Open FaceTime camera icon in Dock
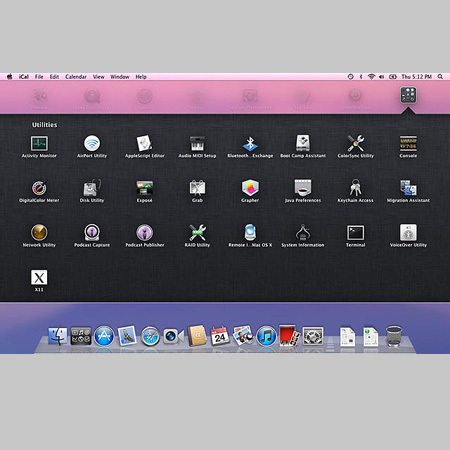Screen dimensions: 450x450 pos(173,336)
